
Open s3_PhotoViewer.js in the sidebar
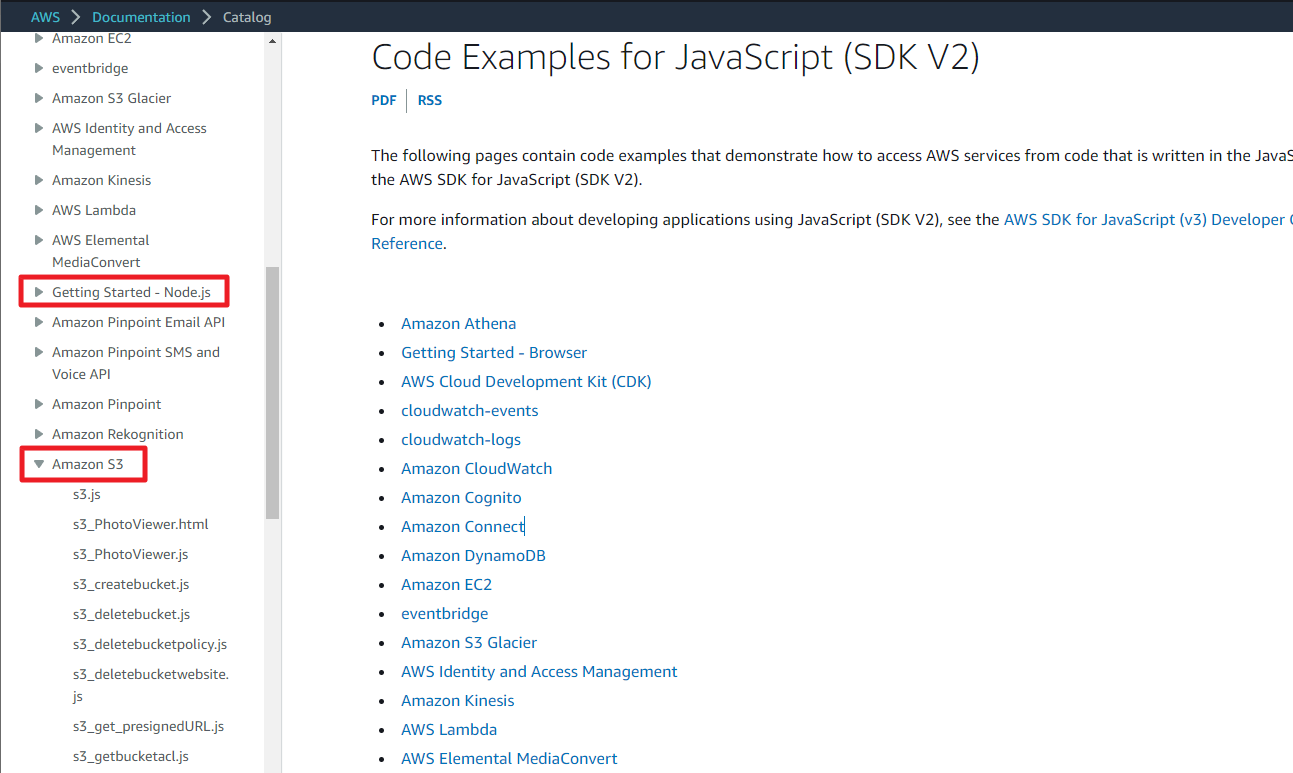click(131, 554)
